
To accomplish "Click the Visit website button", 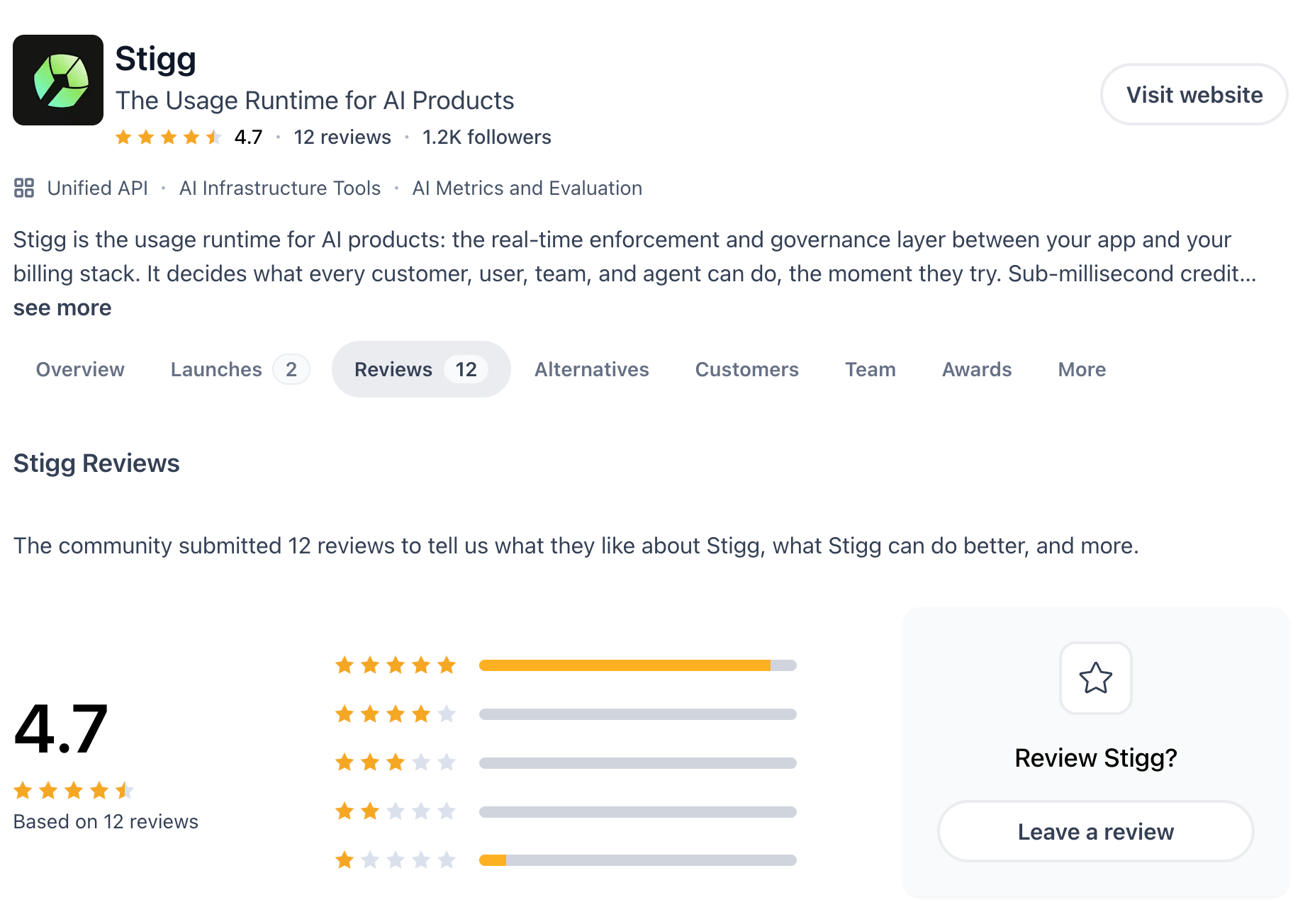I will pyautogui.click(x=1194, y=94).
